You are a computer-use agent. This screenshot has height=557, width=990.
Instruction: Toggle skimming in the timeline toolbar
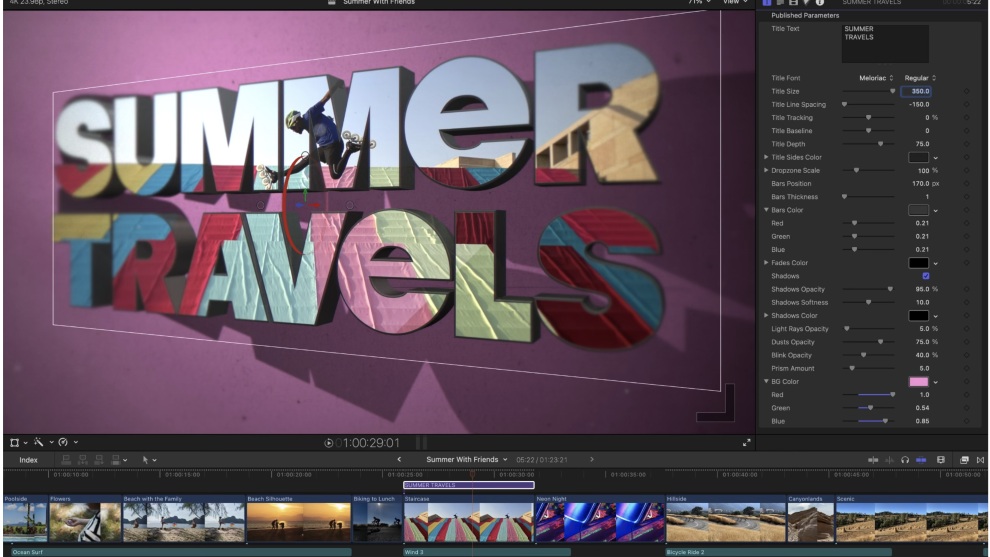click(873, 460)
